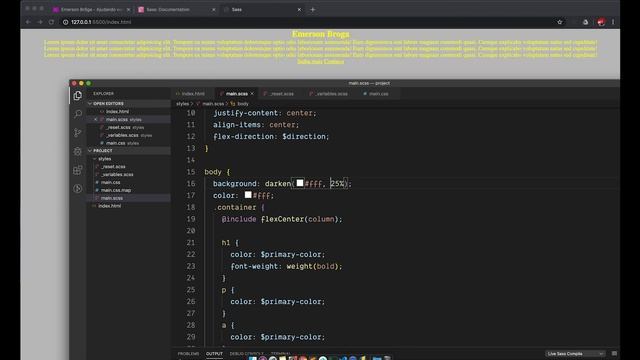
Task: Collapse the styles folder
Action: 104,159
